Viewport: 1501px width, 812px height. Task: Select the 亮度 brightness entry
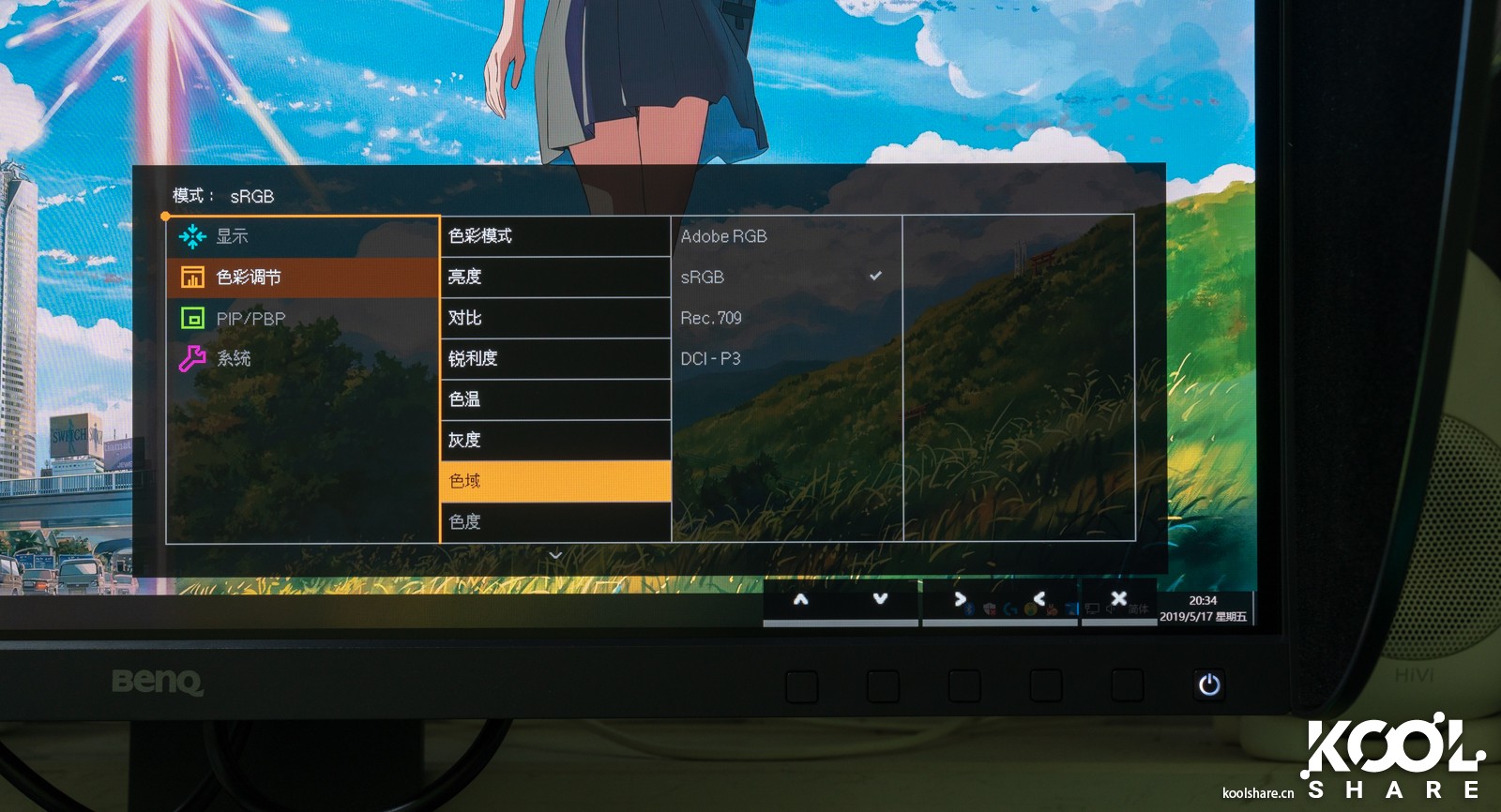(555, 277)
